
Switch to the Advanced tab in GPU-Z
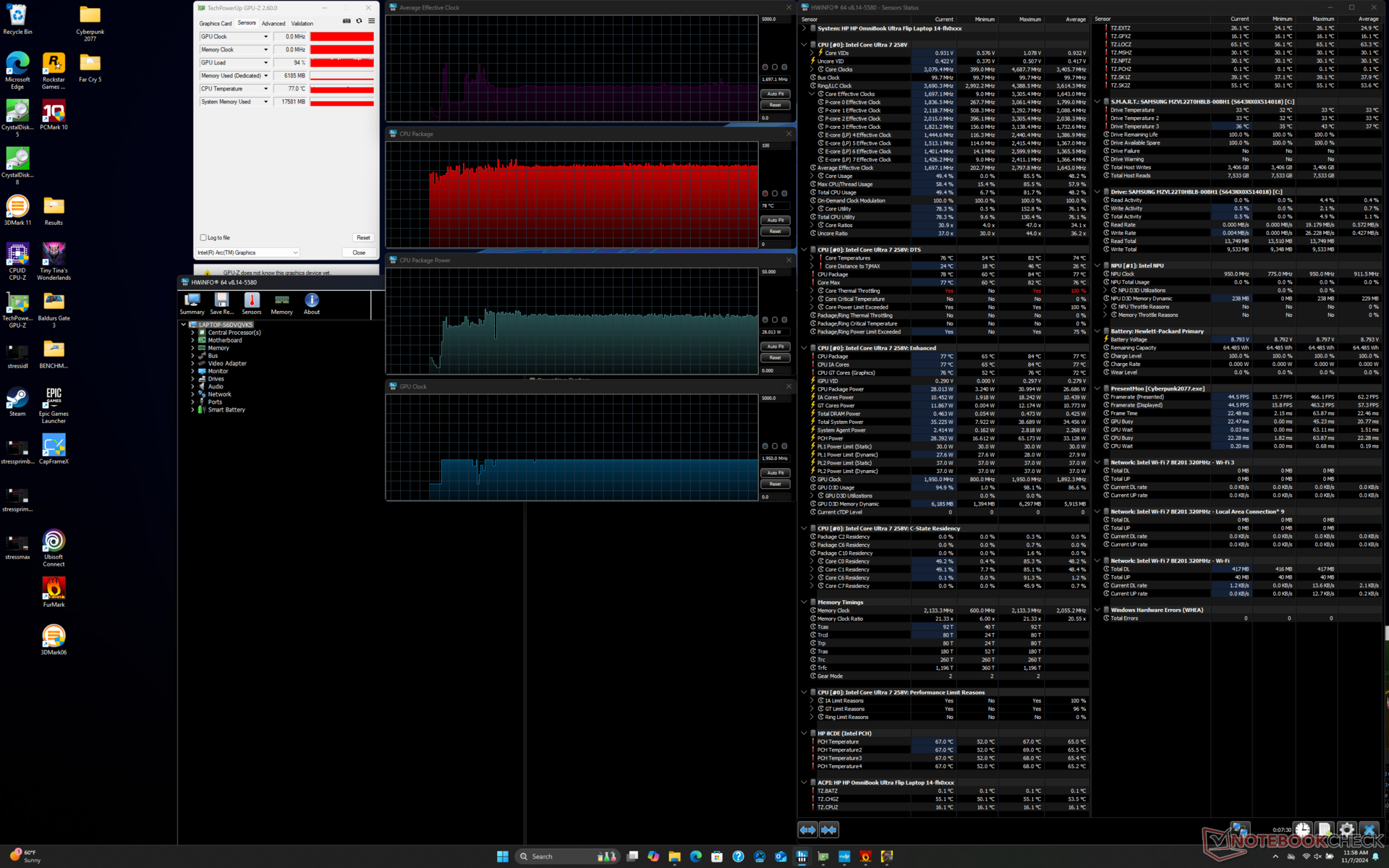273,24
